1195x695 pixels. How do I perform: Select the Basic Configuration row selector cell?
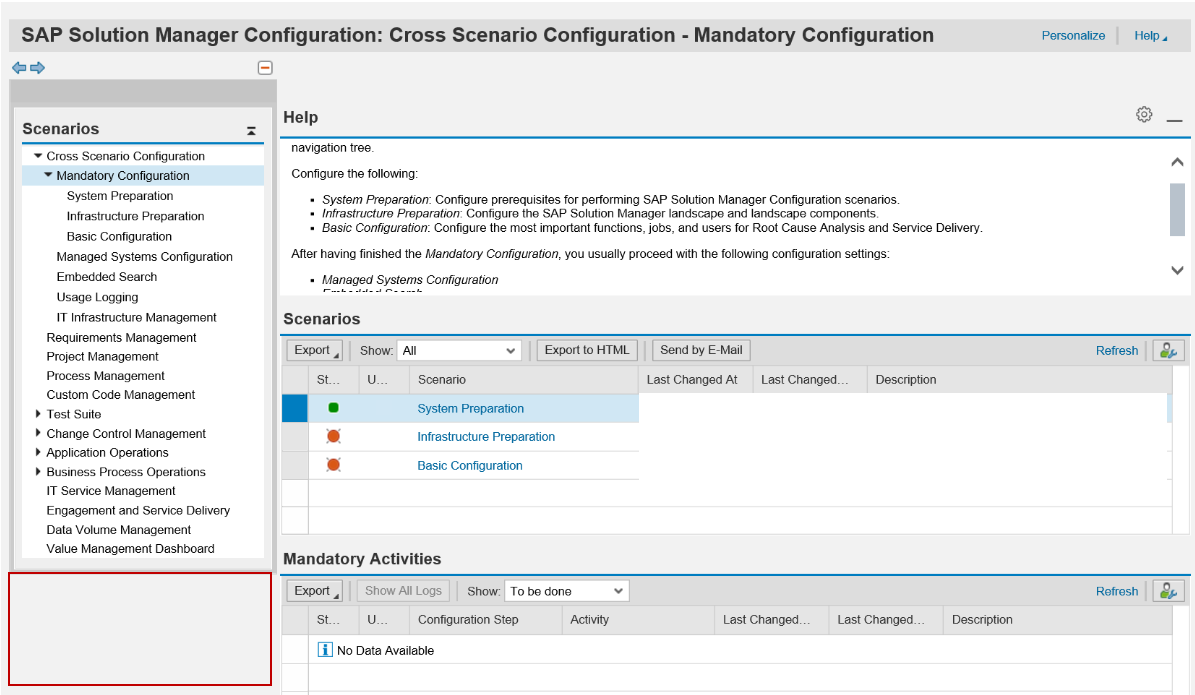click(x=294, y=466)
